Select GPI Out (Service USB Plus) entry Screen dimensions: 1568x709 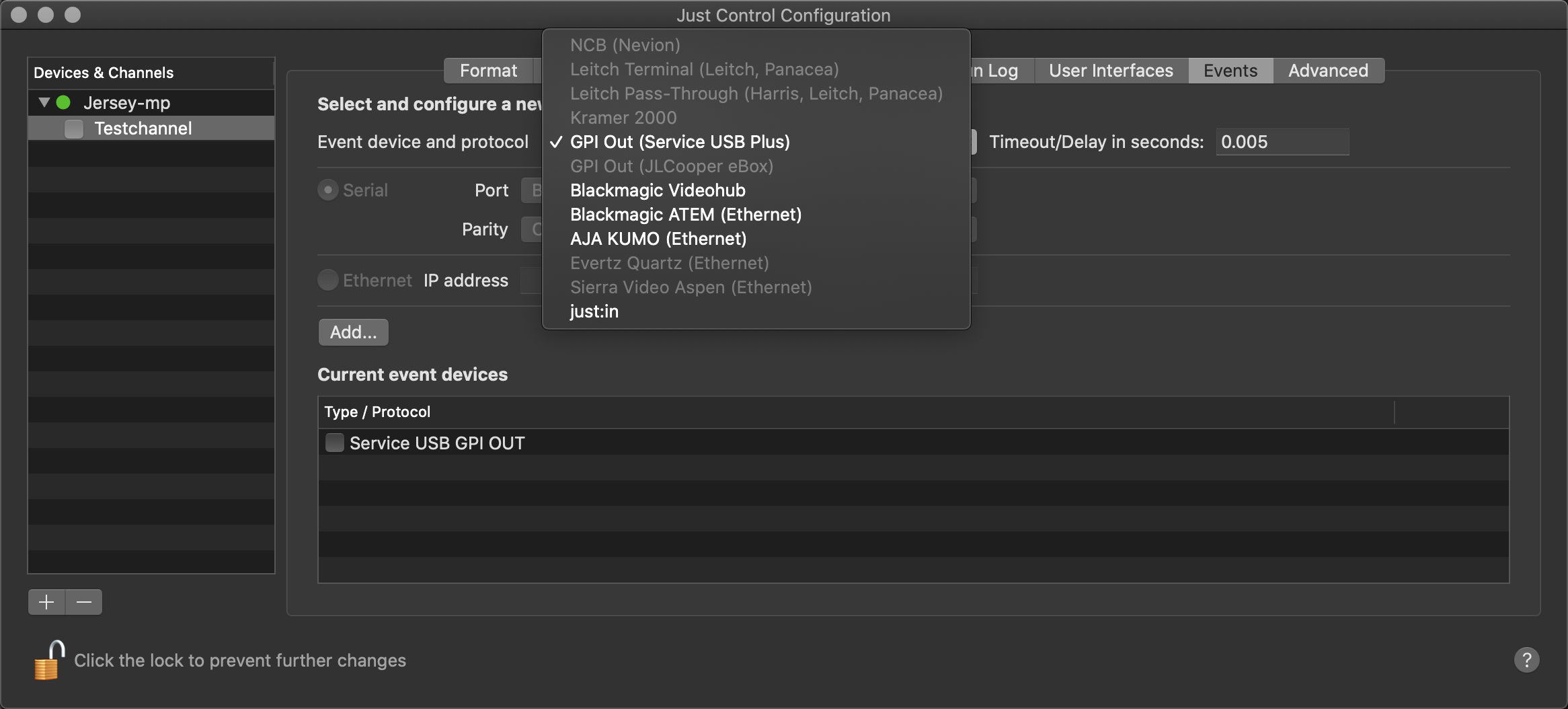(756, 142)
